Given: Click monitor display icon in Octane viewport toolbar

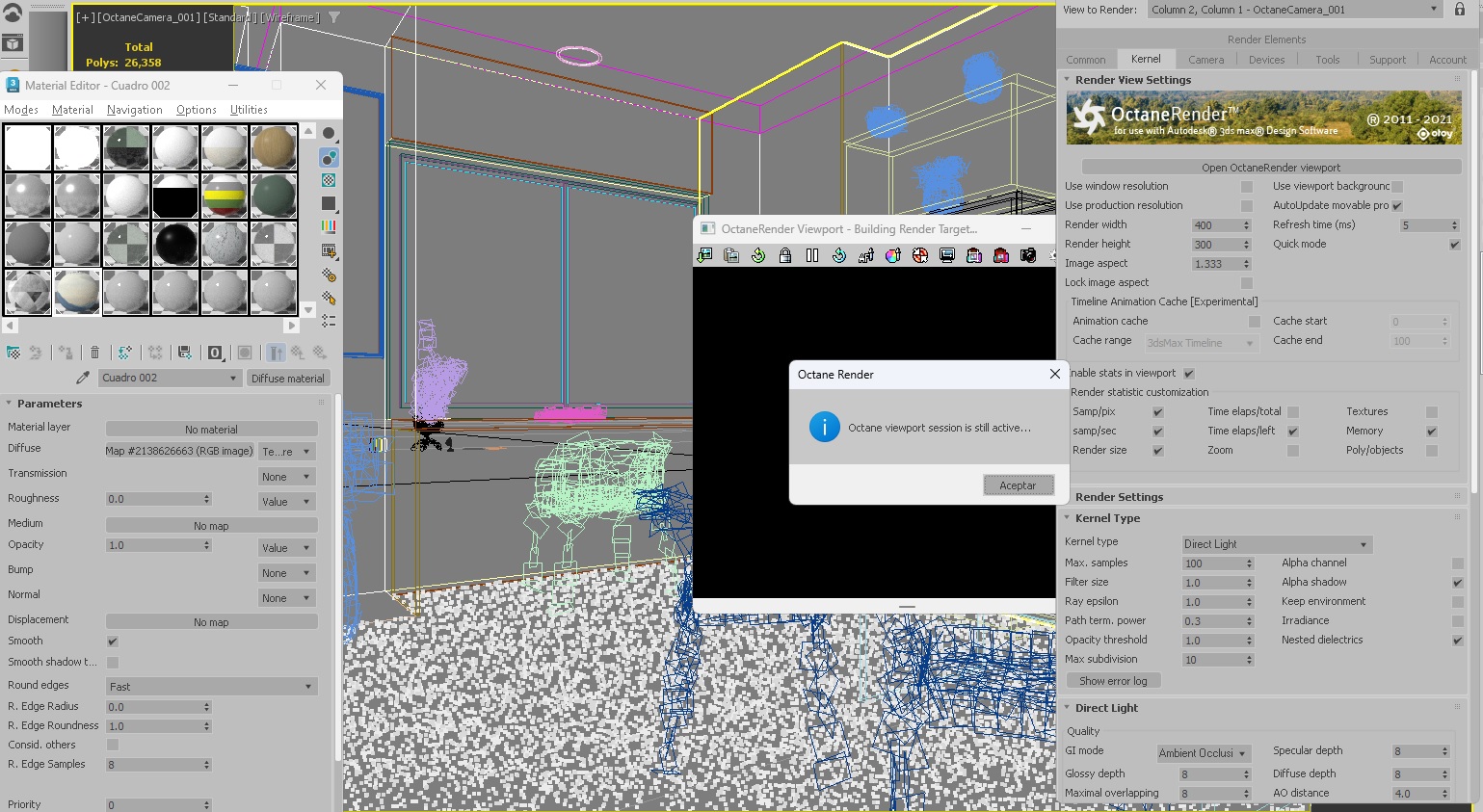Looking at the screenshot, I should point(947,255).
